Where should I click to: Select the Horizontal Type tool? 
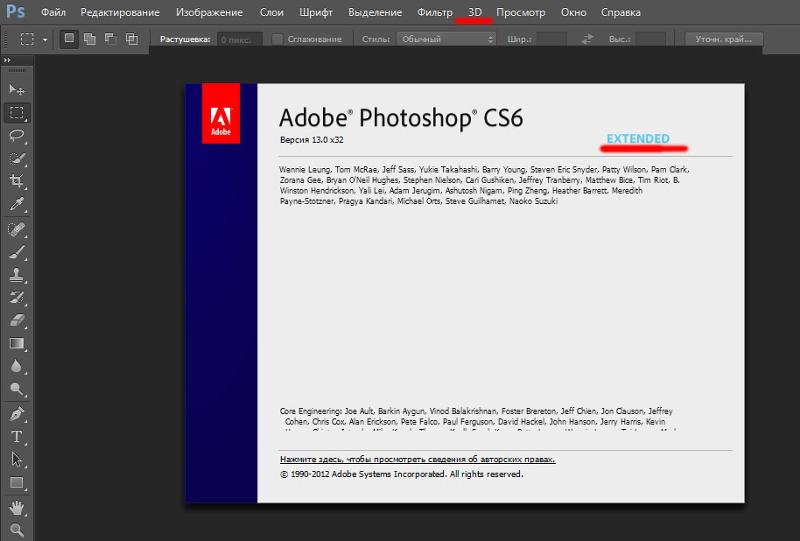17,437
